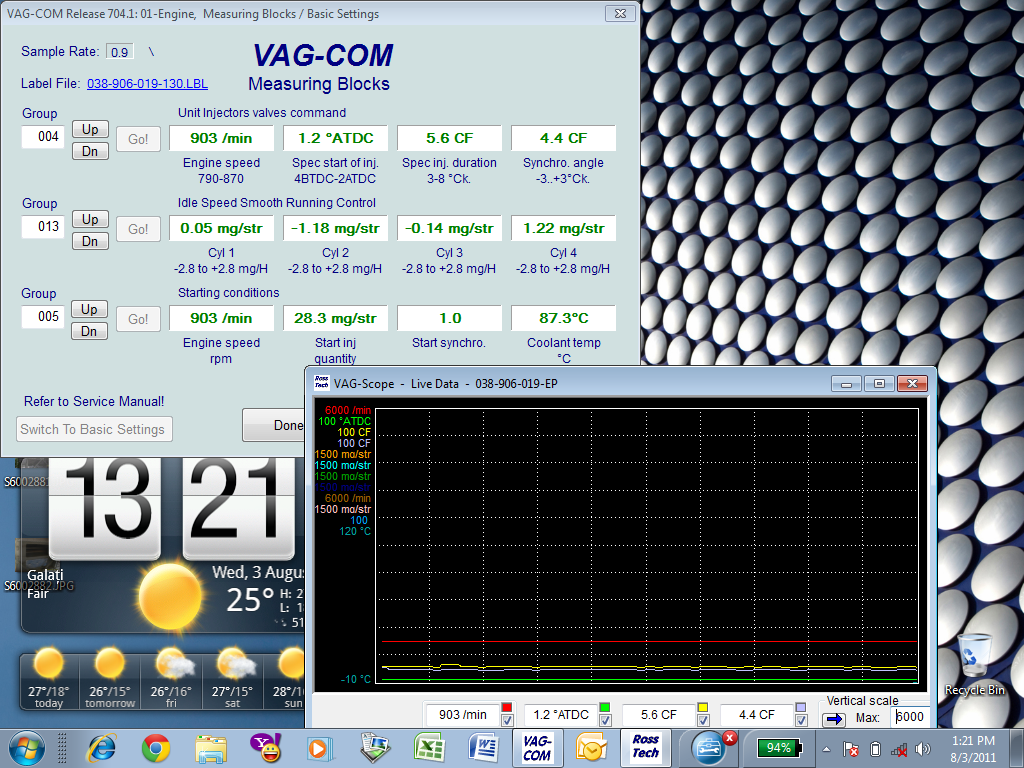Click the Group 004 number field

point(43,136)
